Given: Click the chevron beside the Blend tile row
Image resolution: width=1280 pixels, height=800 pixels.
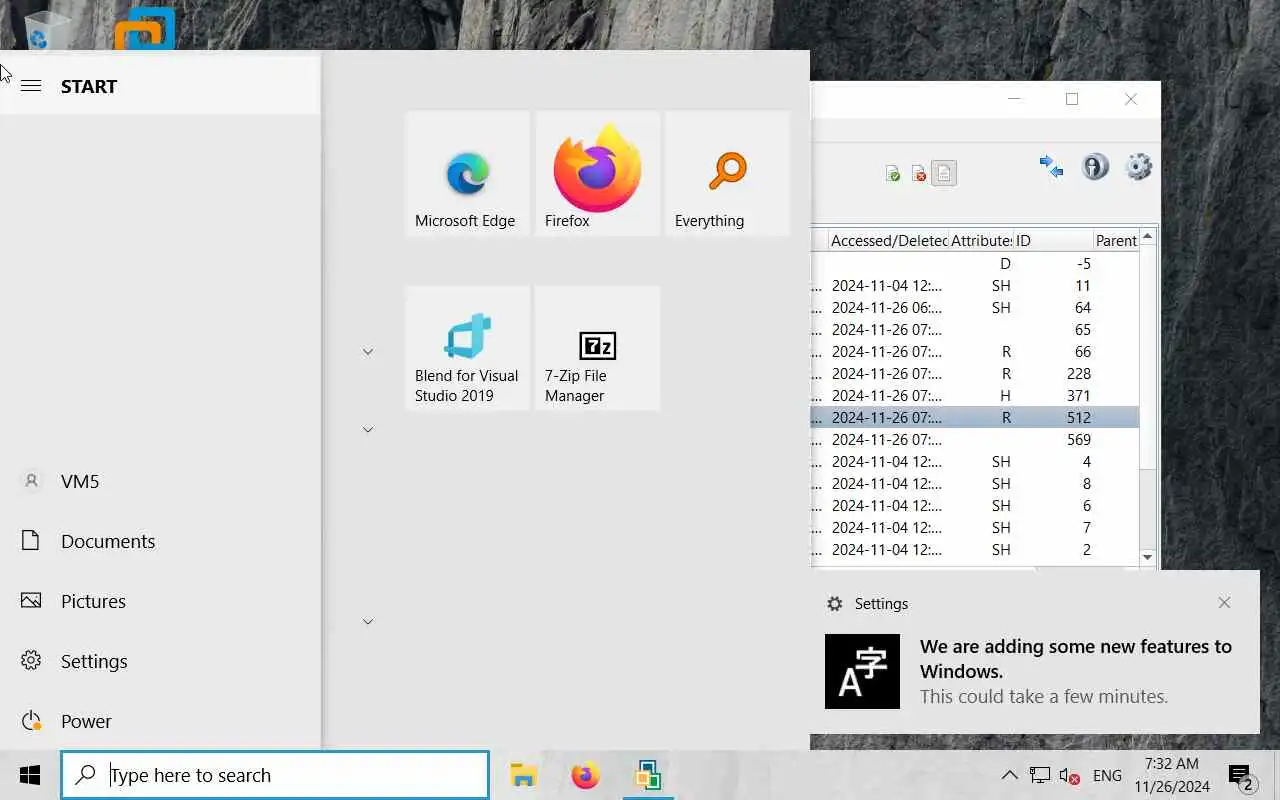Looking at the screenshot, I should [x=368, y=351].
